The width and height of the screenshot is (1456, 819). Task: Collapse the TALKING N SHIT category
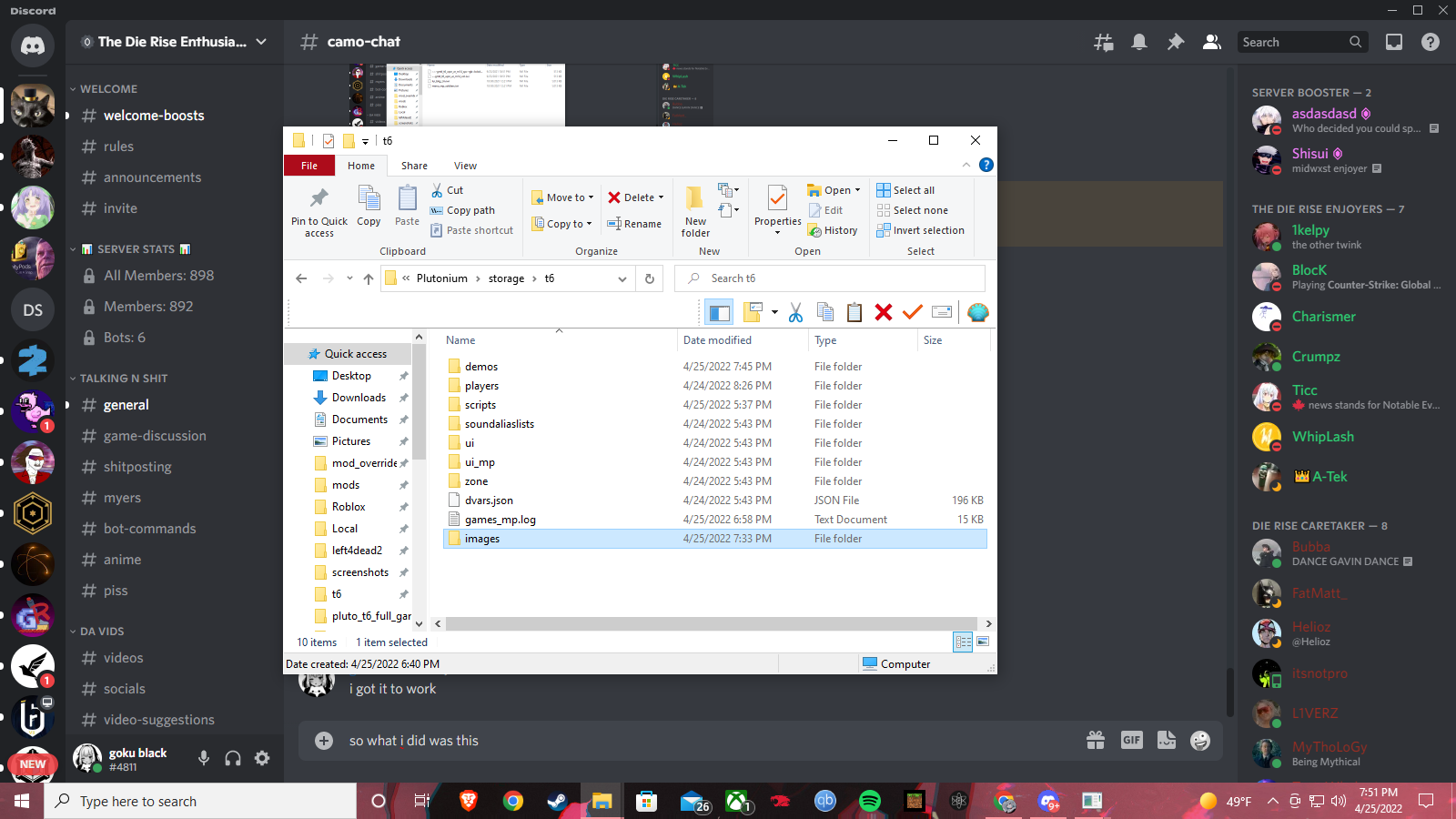118,379
